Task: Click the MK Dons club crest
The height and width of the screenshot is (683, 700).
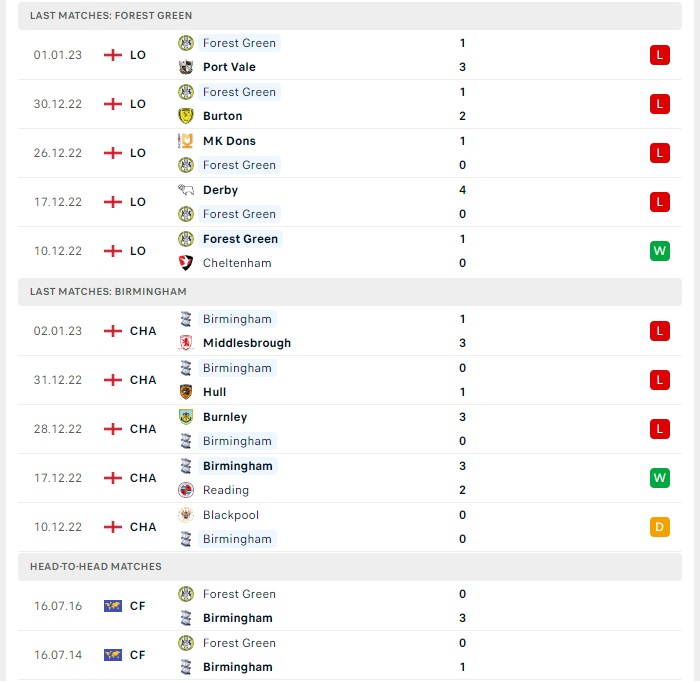Action: click(186, 141)
